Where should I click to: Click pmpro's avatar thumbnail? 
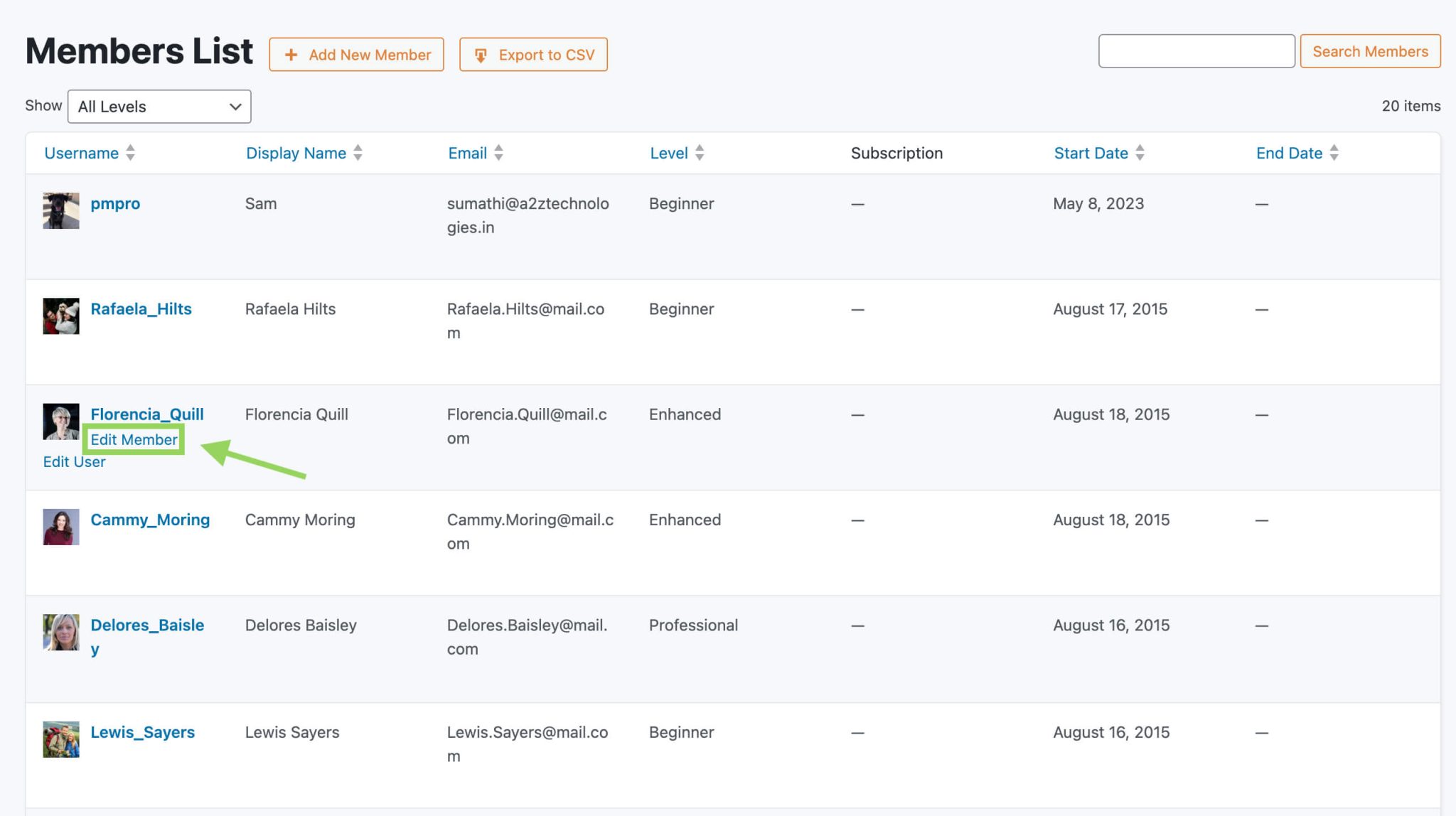click(61, 210)
